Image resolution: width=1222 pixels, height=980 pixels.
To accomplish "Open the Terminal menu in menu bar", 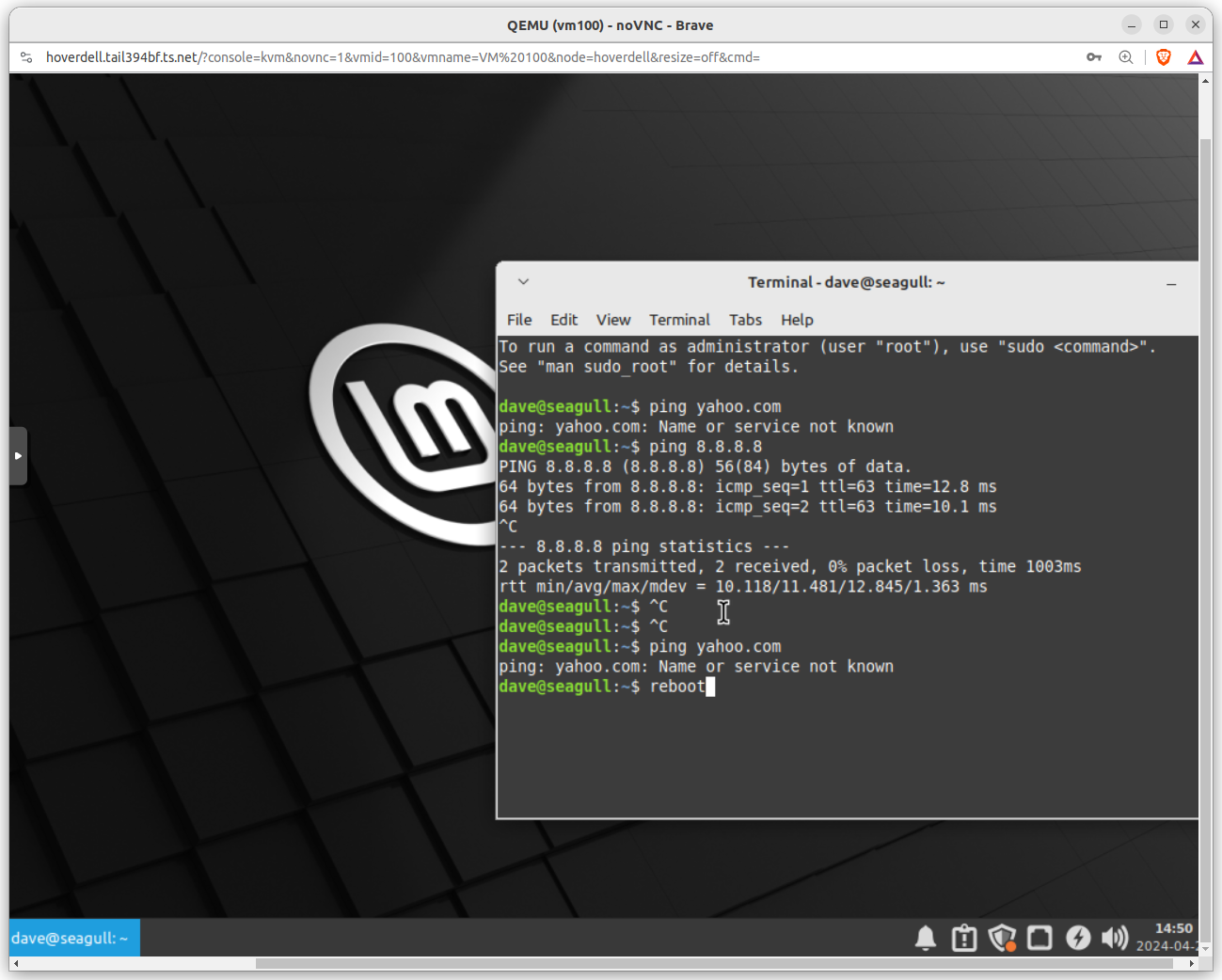I will [x=679, y=320].
